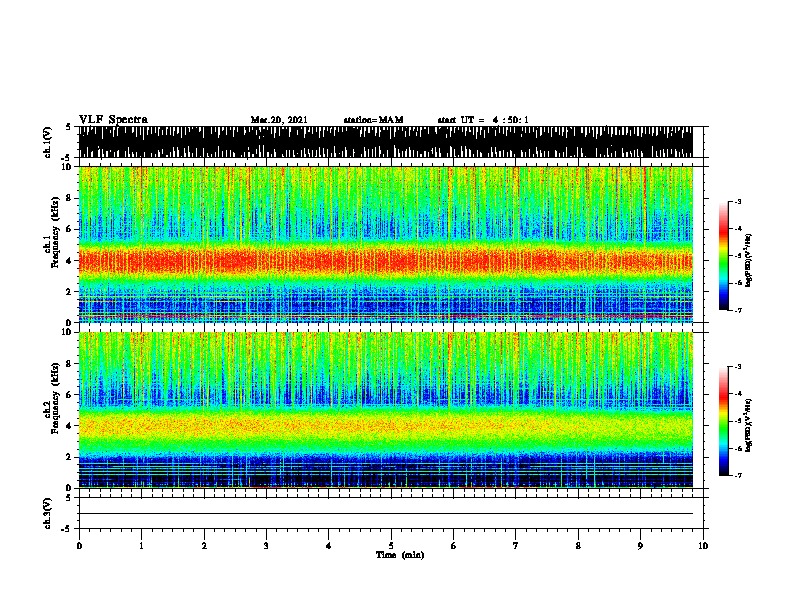Select the date text "Mar.20, 2021"
792x612 pixels.
[279, 120]
